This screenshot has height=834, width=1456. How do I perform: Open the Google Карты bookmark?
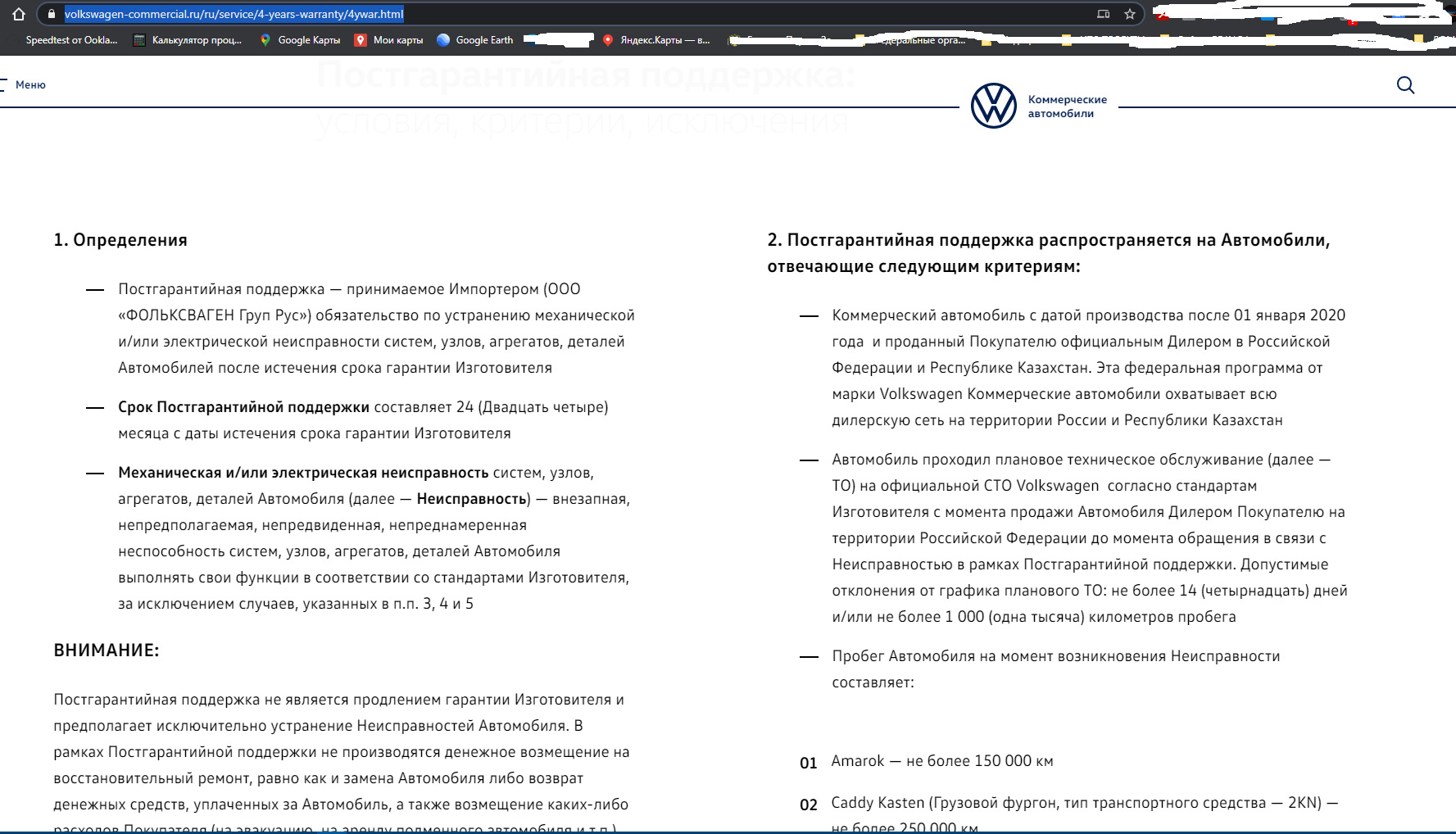pyautogui.click(x=300, y=40)
